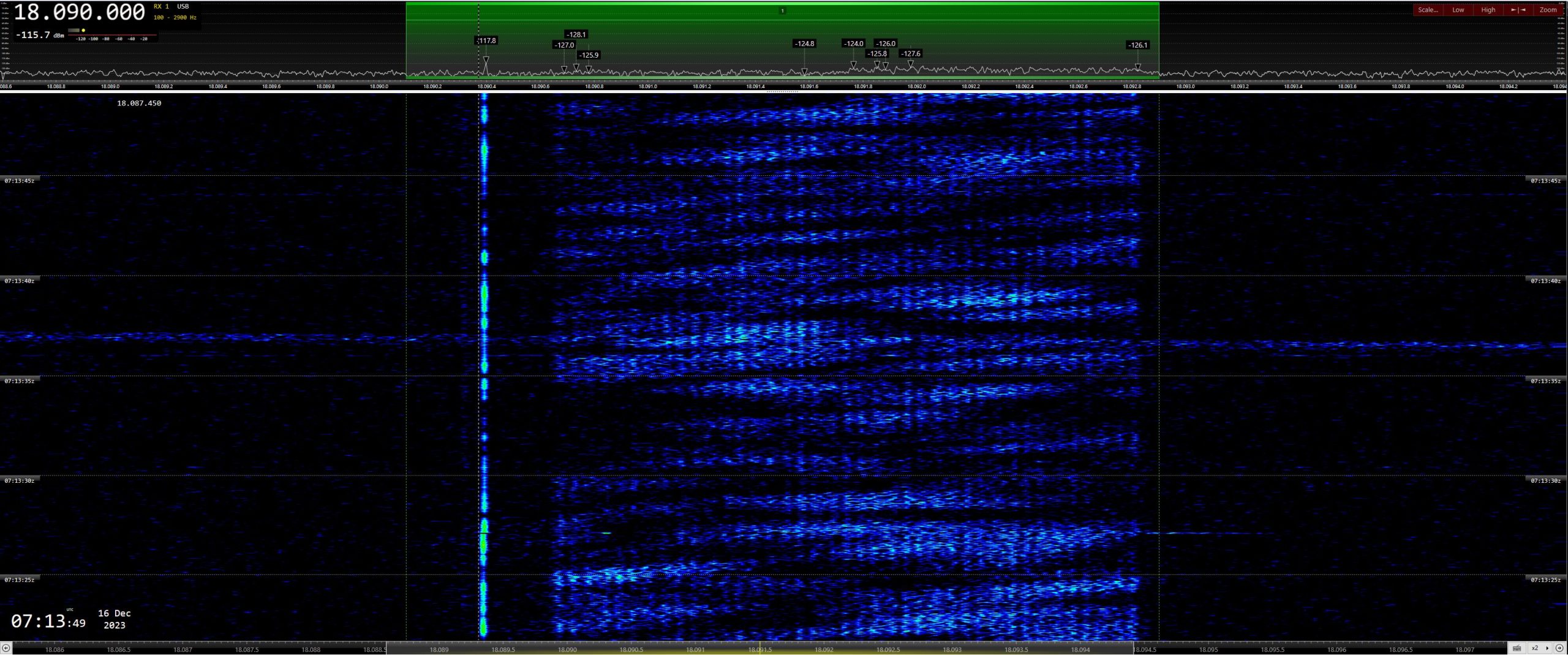Screen dimensions: 1568x655
Task: Click the -124.8 peak marker label
Action: [804, 44]
